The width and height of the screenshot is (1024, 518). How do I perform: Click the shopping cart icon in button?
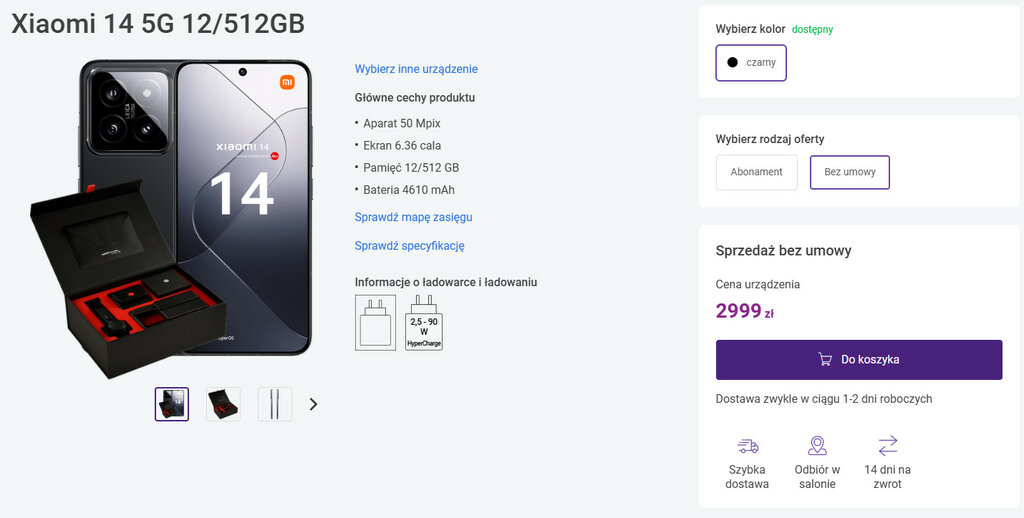click(825, 360)
